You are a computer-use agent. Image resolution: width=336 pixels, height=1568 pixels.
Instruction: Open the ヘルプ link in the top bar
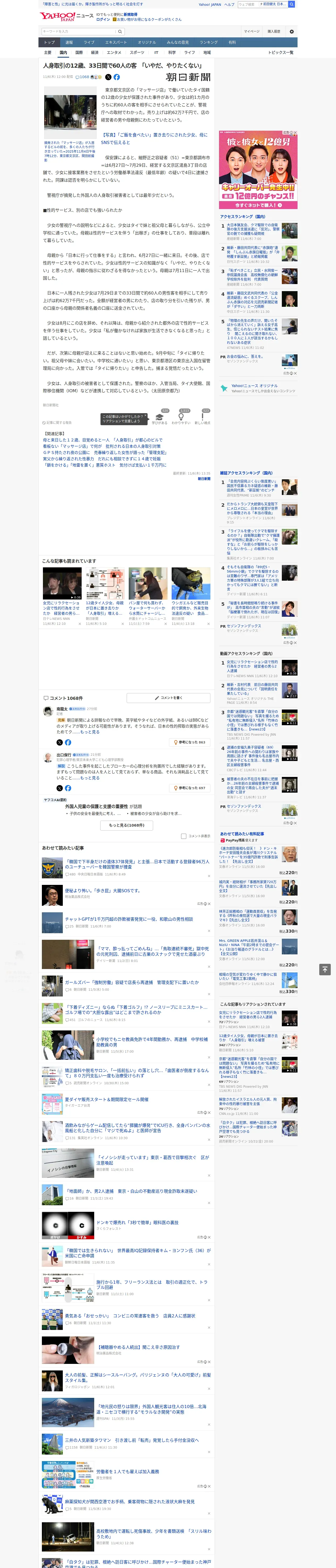(229, 4)
